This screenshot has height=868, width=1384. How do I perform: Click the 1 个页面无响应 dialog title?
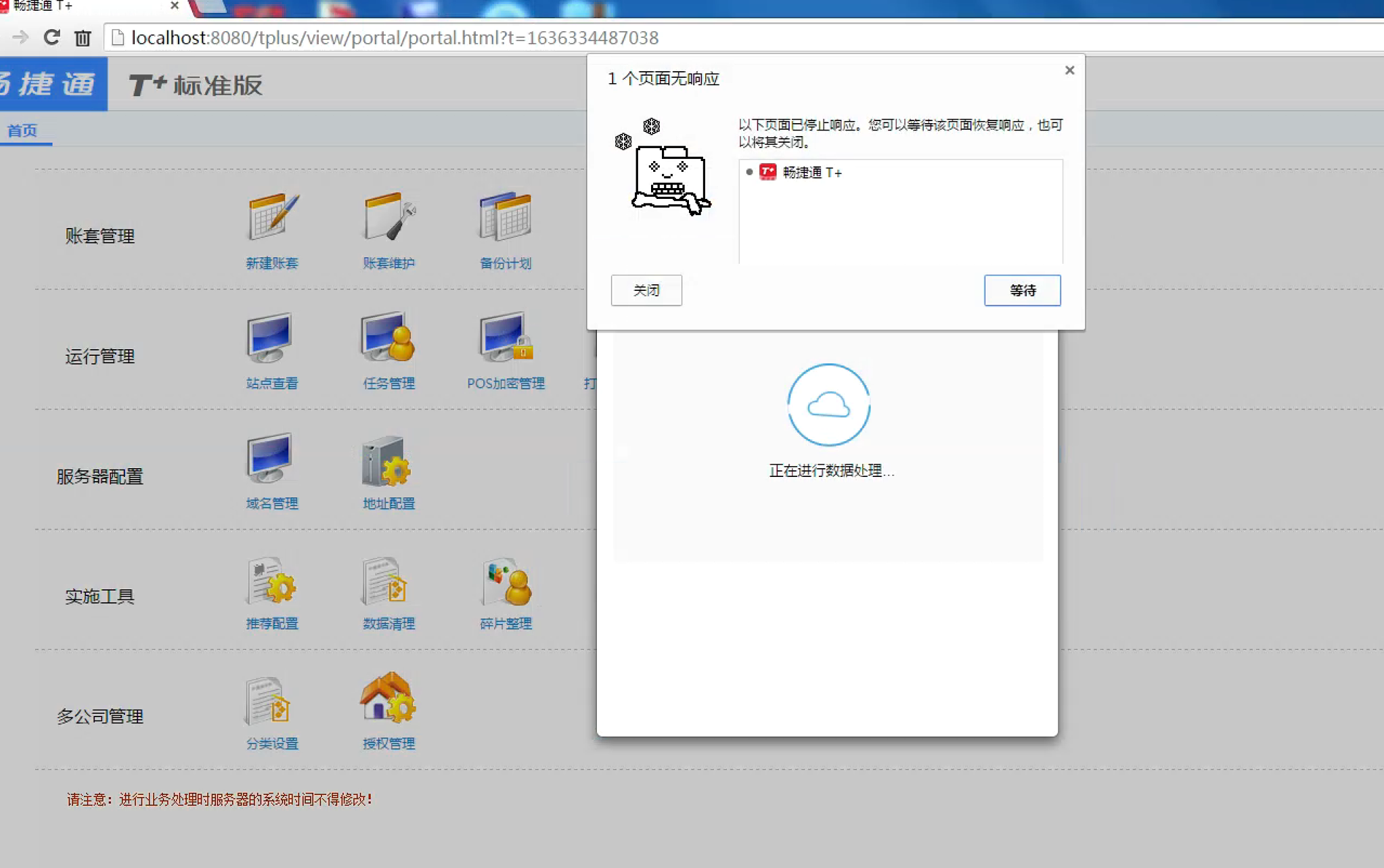[663, 78]
